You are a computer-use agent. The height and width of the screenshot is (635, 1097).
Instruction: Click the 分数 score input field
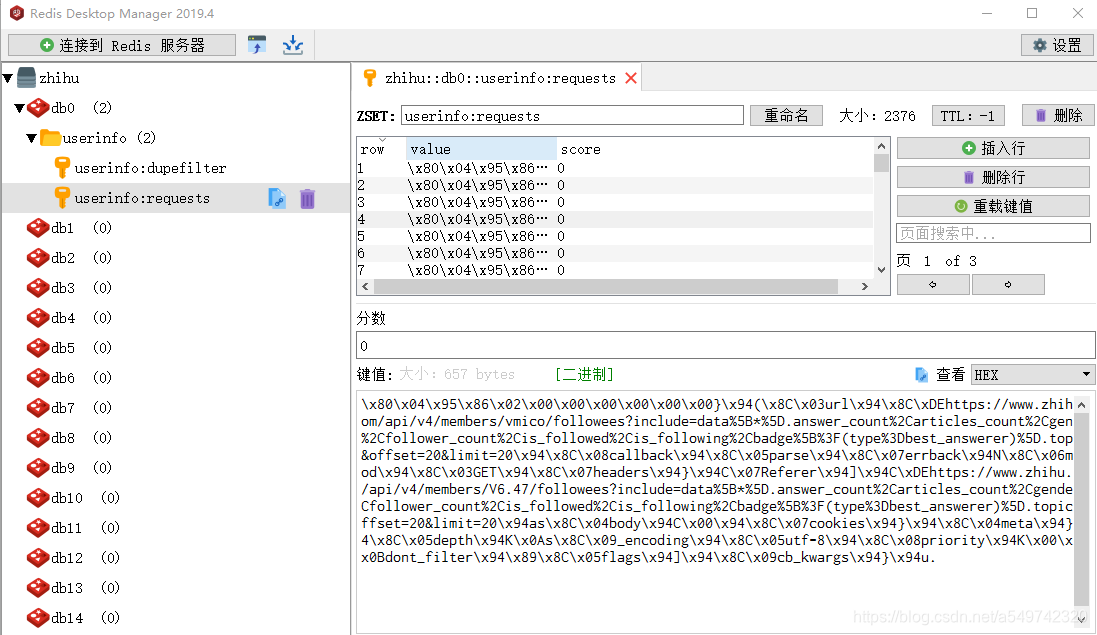(x=726, y=345)
